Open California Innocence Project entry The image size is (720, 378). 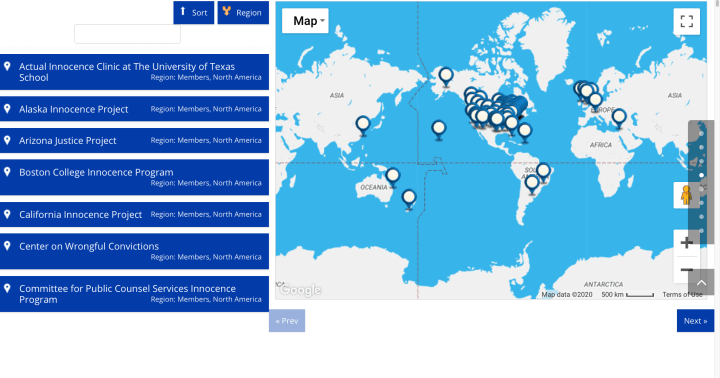click(134, 214)
